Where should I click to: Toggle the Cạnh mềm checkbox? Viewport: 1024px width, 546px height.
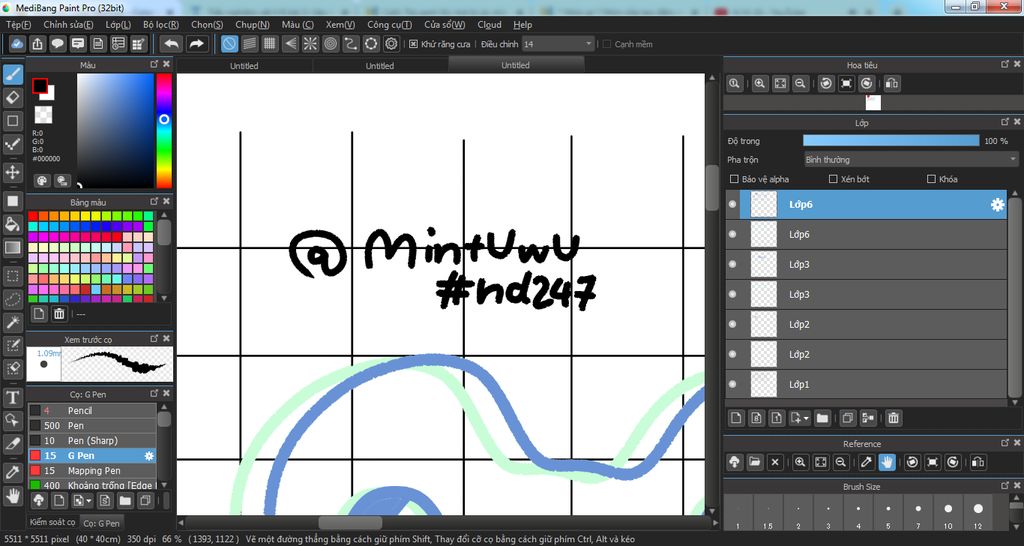pos(607,44)
